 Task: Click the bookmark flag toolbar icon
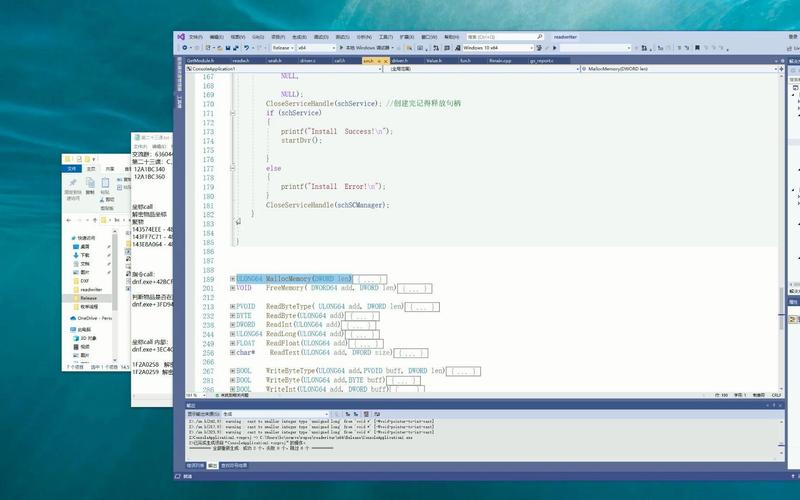point(697,48)
